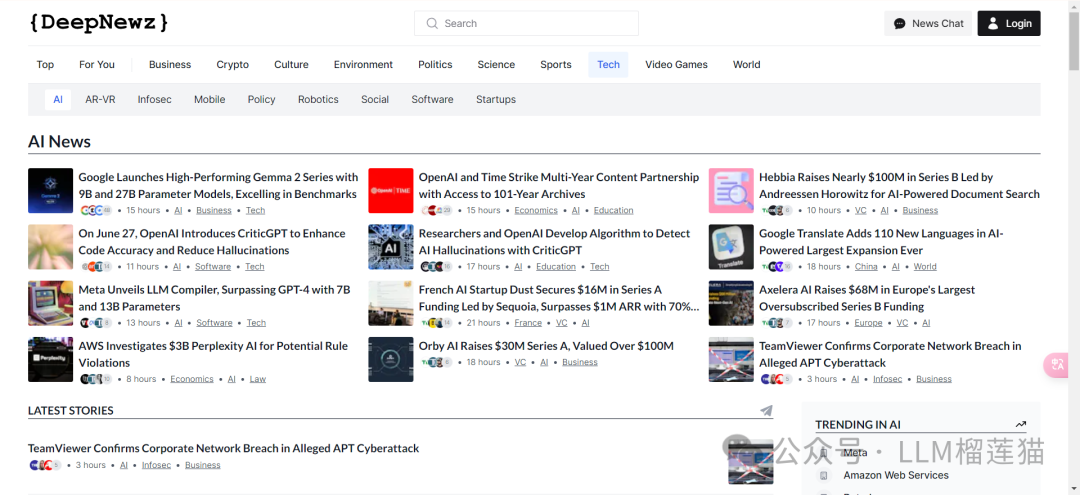
Task: Select the Tech category tab
Action: click(608, 65)
